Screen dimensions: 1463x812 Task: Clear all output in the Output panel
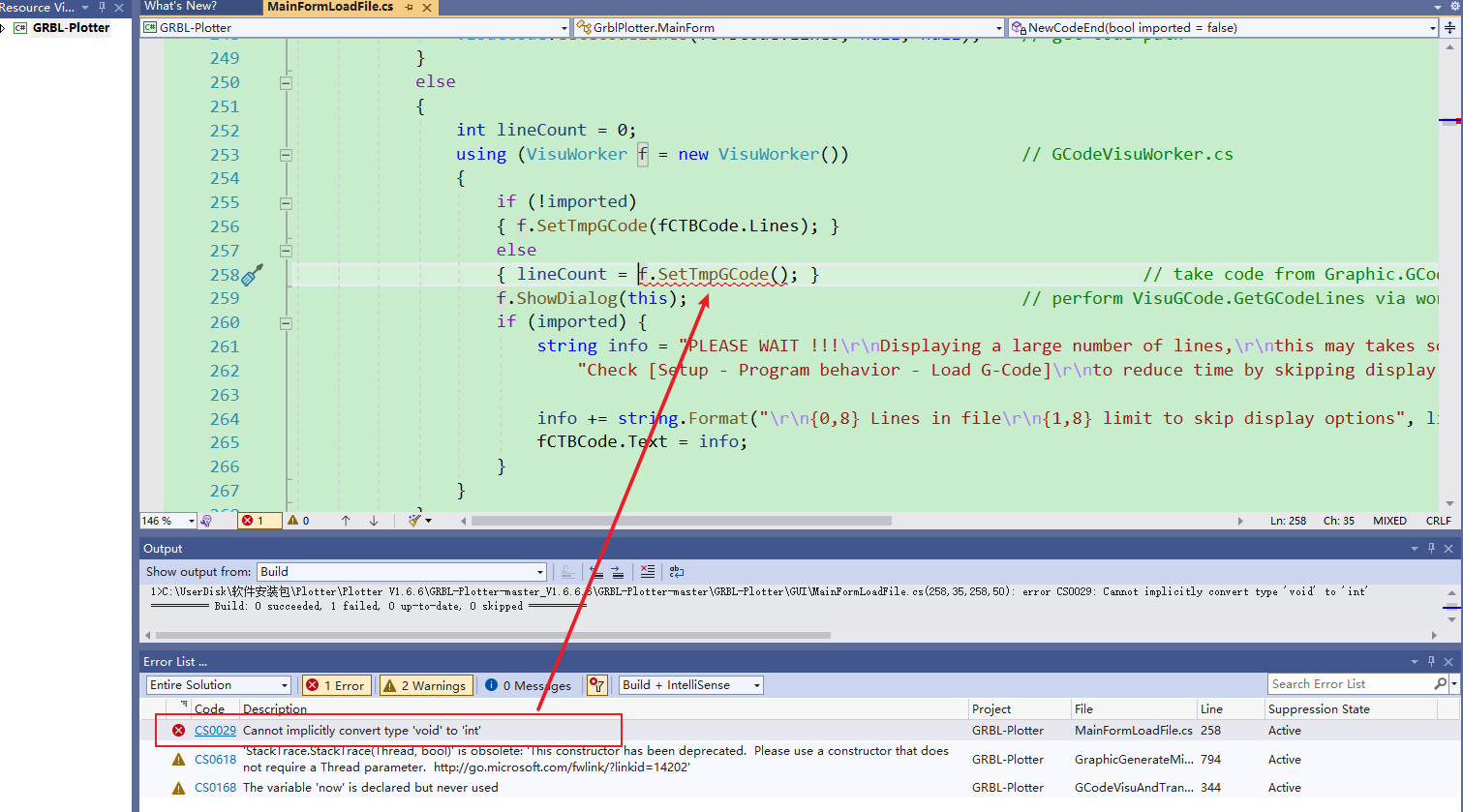pyautogui.click(x=648, y=572)
